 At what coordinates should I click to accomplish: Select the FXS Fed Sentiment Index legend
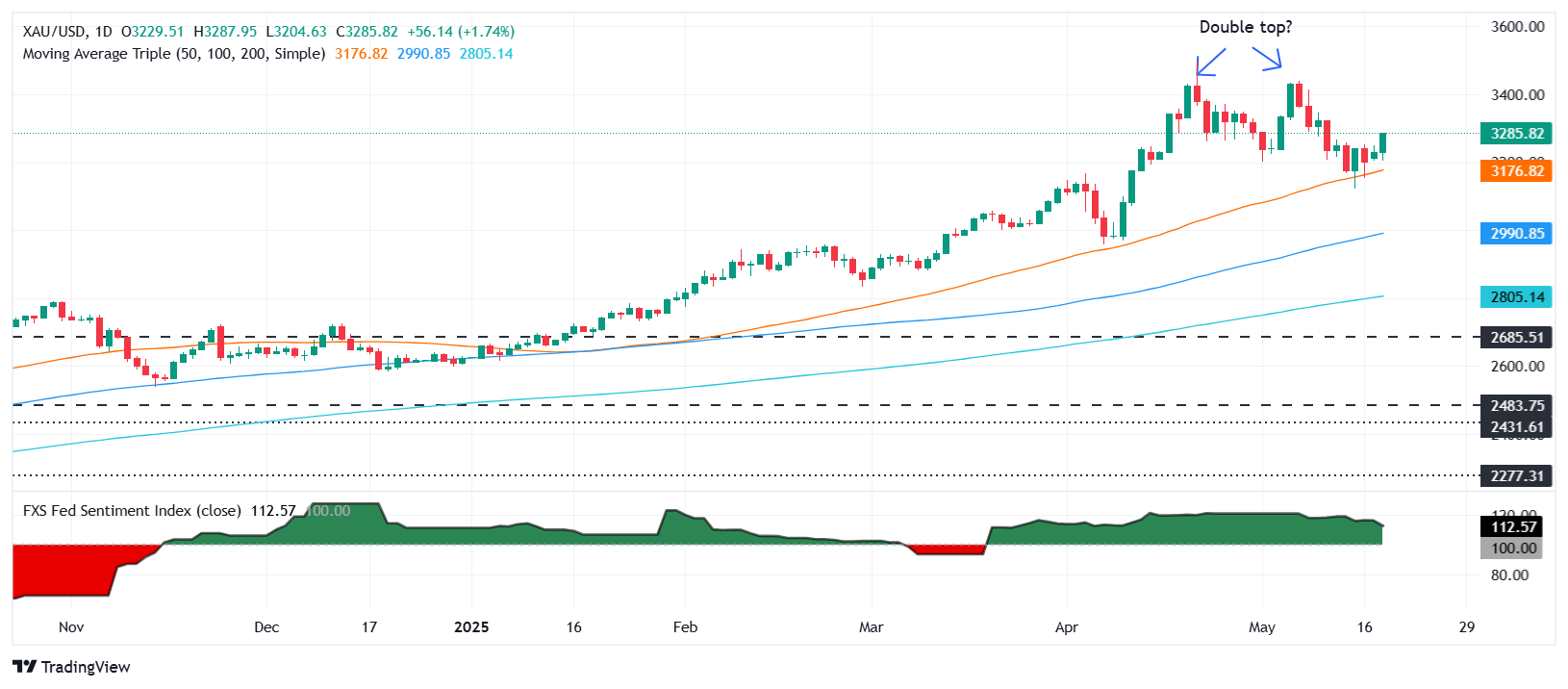131,511
